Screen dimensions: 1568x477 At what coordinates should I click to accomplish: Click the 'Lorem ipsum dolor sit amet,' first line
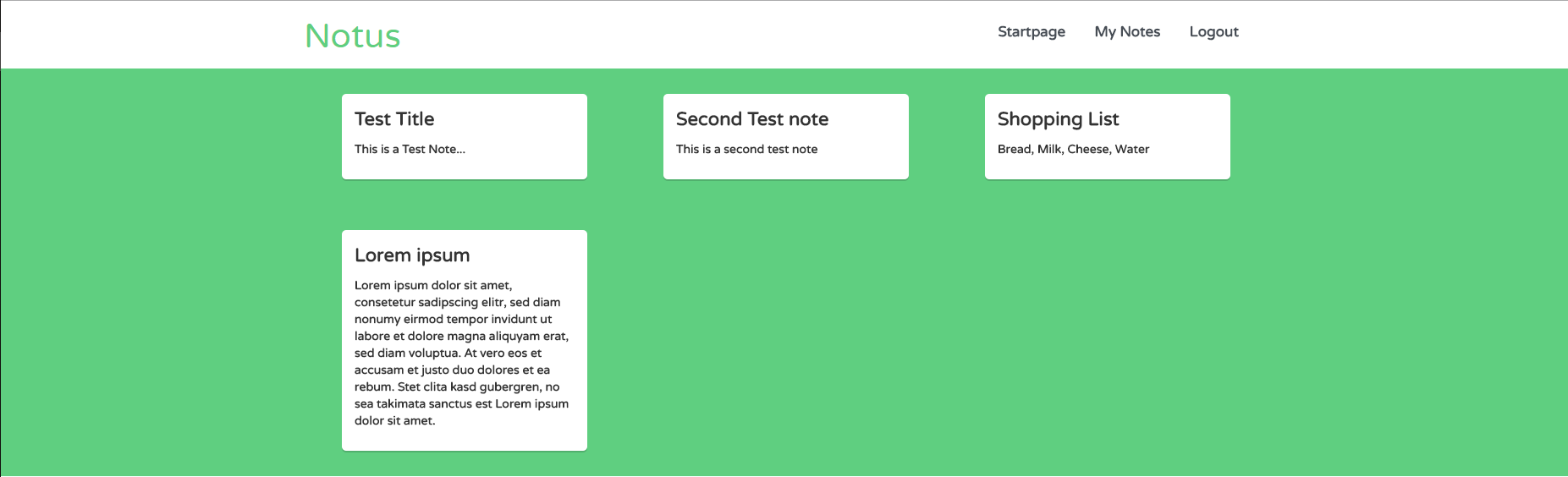tap(433, 285)
